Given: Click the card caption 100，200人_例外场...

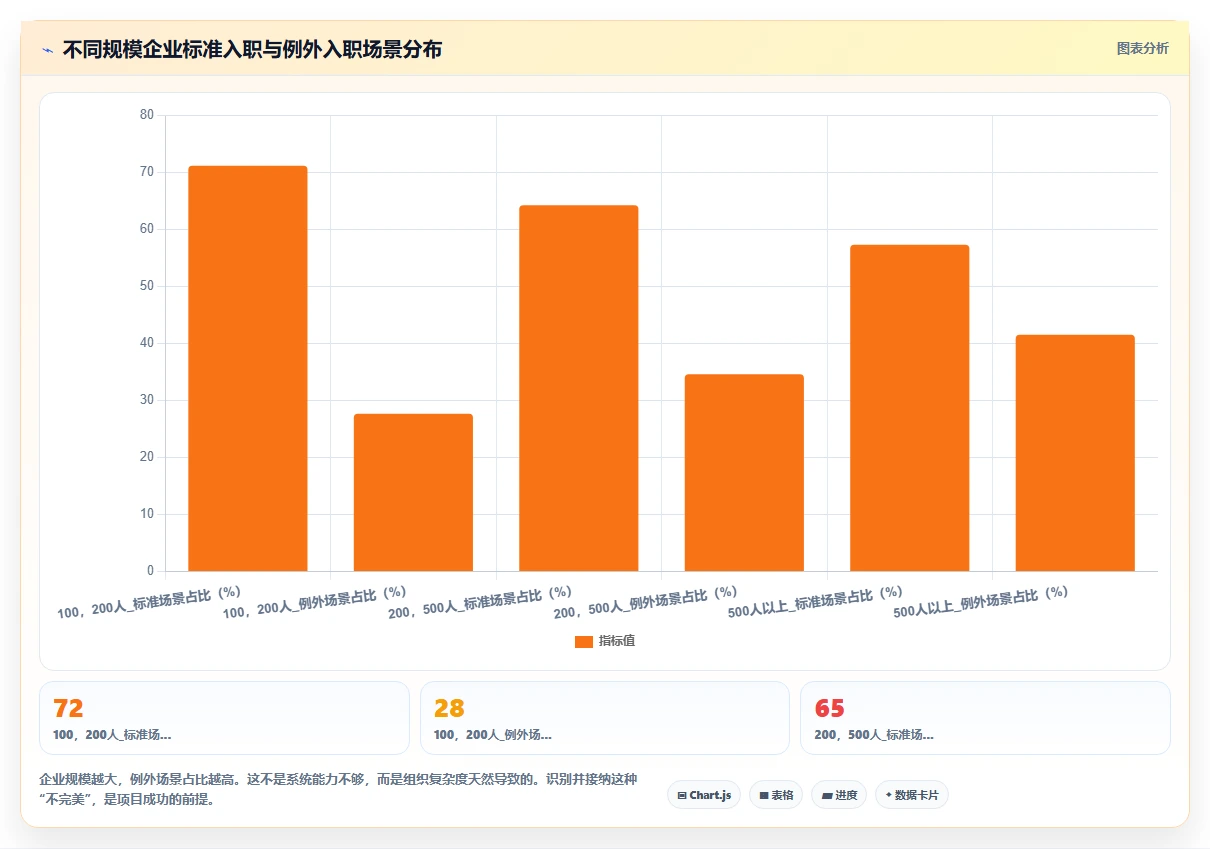Looking at the screenshot, I should tap(493, 735).
